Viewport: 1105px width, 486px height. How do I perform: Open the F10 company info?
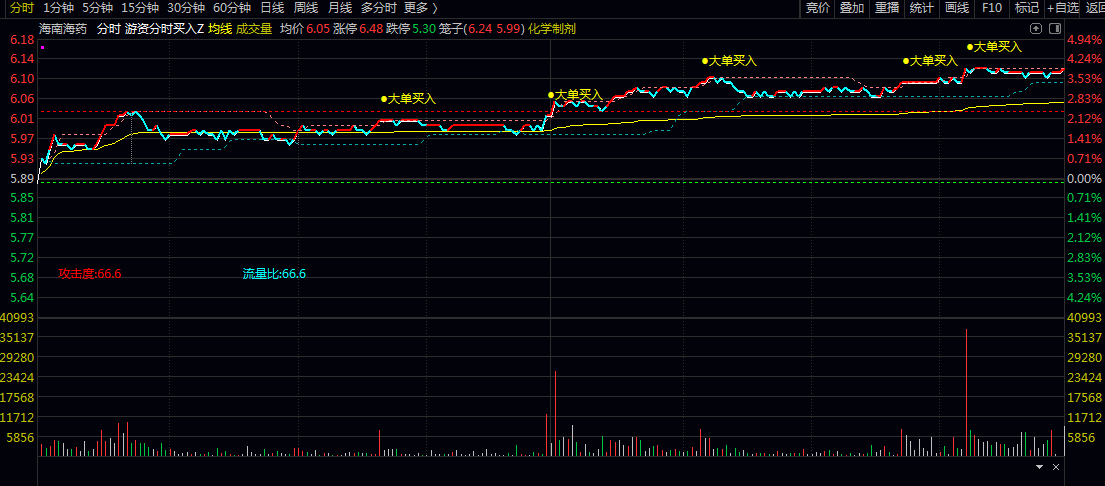991,8
